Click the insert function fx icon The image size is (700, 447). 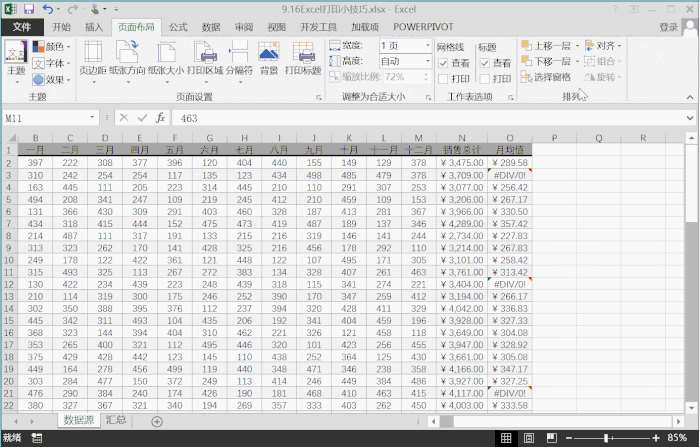(x=160, y=118)
